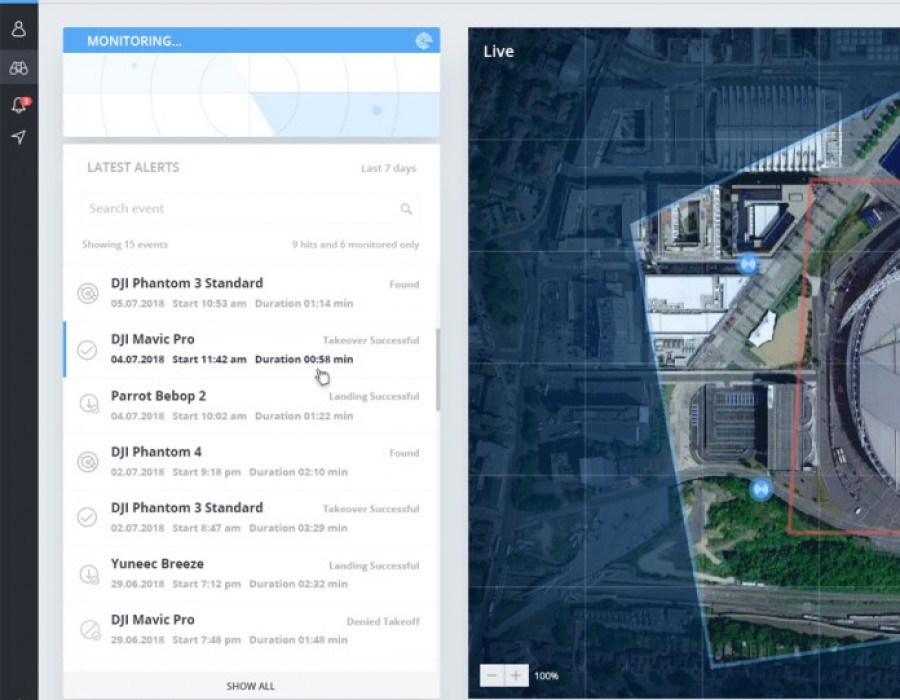900x700 pixels.
Task: Click the checkmark icon for DJI Mavic Pro 04.07.2018
Action: pyautogui.click(x=87, y=349)
